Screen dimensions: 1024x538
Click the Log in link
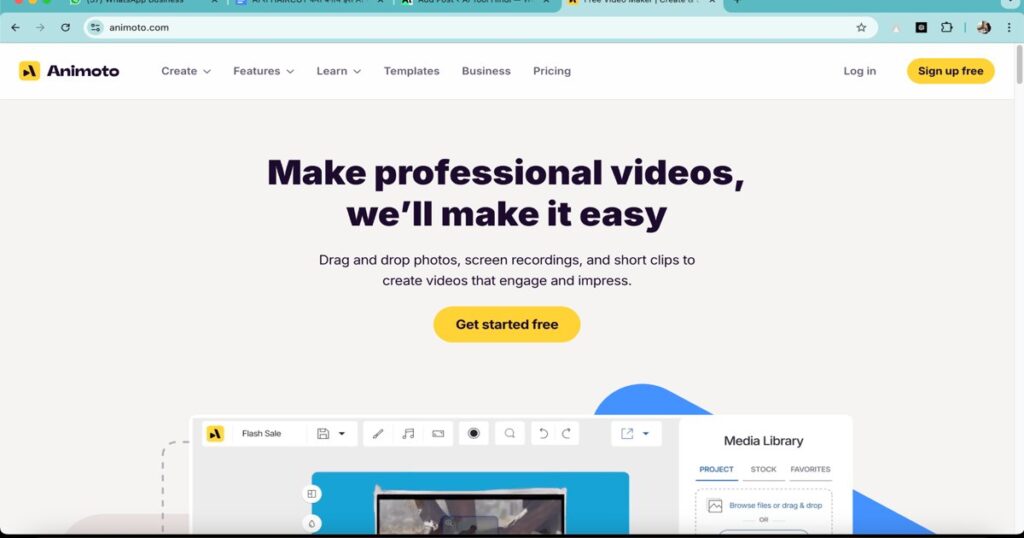point(859,71)
